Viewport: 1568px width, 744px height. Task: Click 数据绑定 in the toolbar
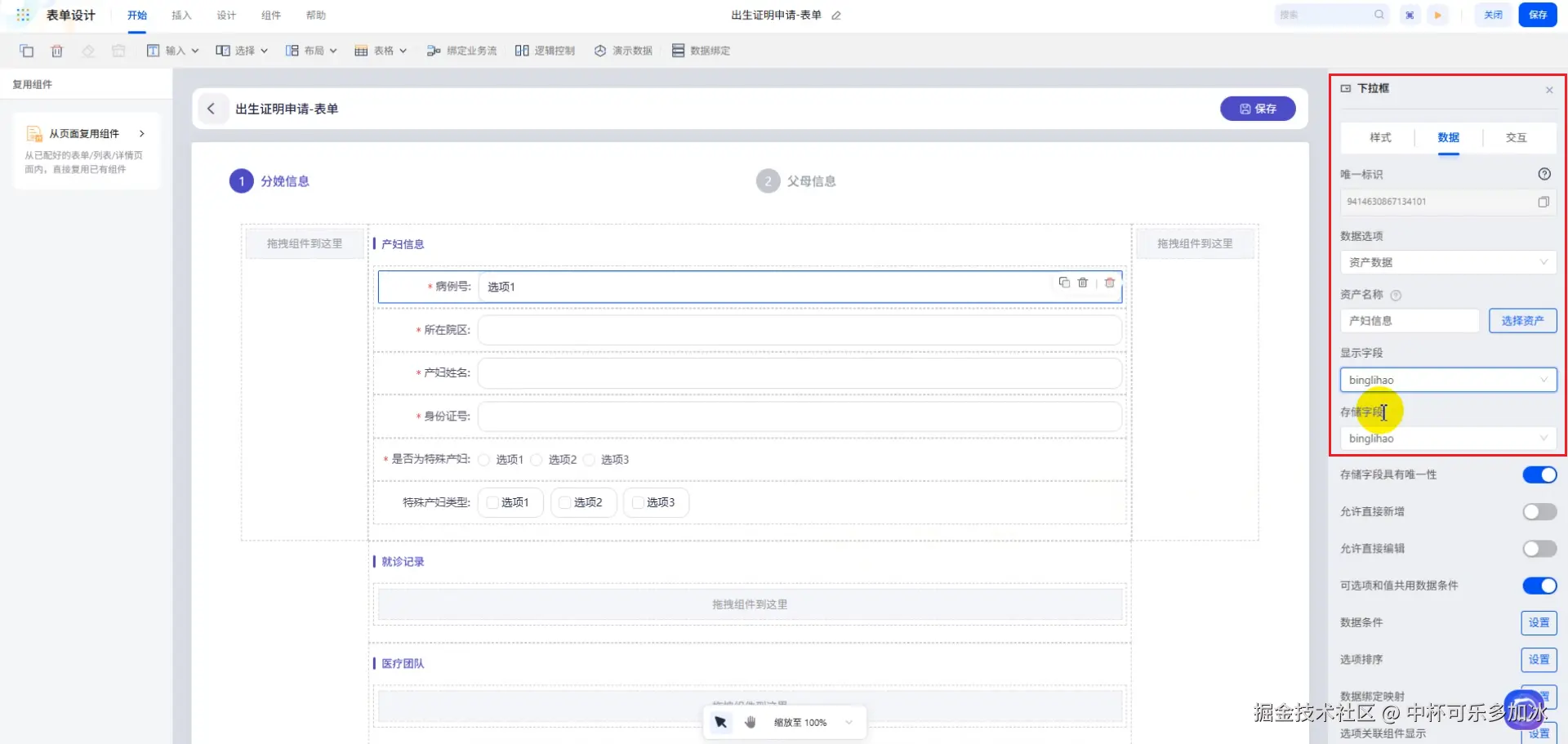tap(701, 51)
